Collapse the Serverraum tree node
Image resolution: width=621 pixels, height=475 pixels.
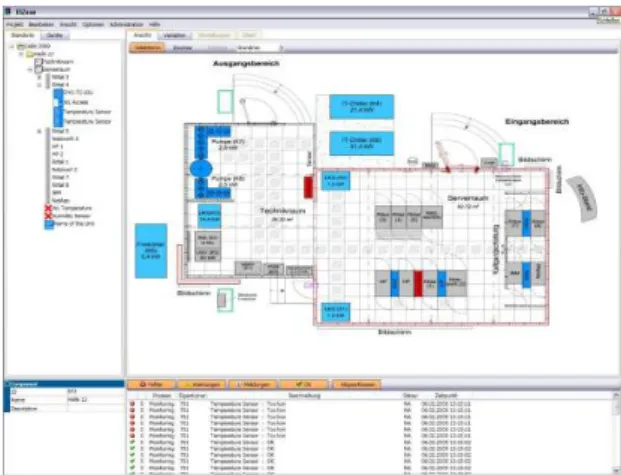click(30, 69)
